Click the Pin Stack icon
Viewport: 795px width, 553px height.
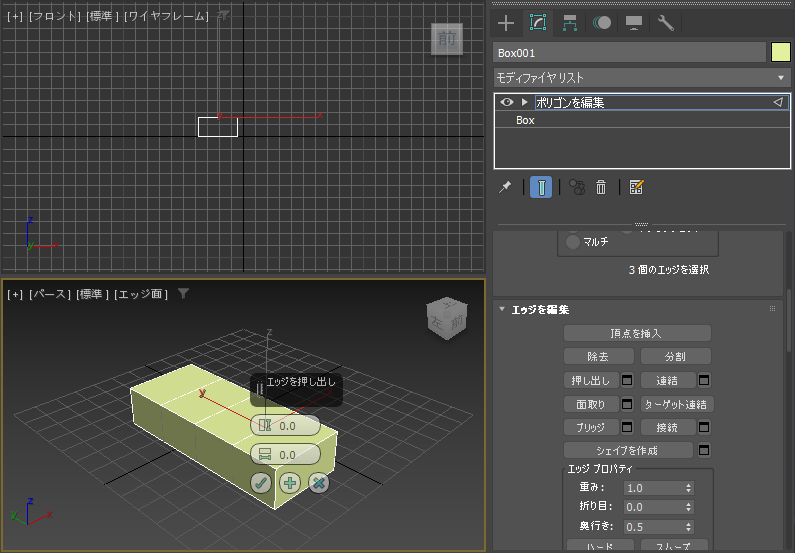505,187
